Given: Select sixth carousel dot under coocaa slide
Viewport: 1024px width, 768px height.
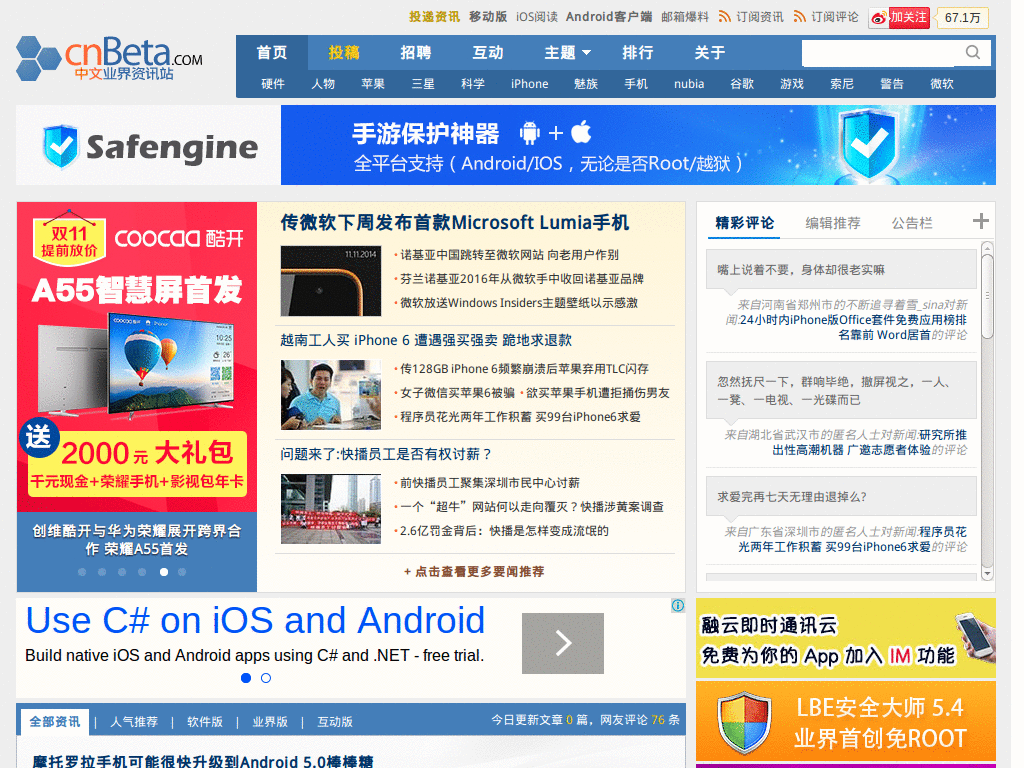Looking at the screenshot, I should coord(182,572).
